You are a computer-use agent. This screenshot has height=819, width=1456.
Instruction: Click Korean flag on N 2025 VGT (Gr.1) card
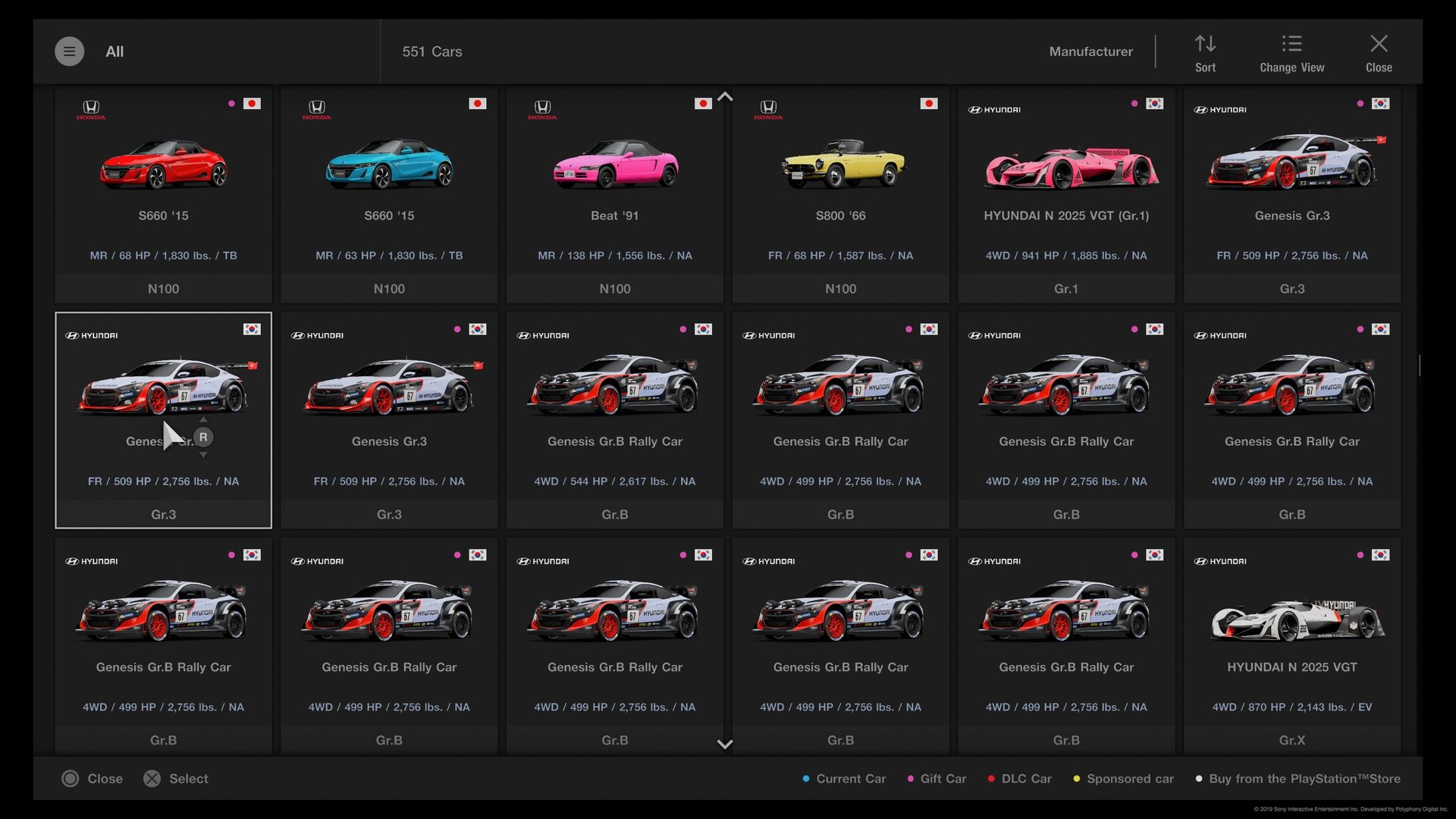coord(1154,103)
